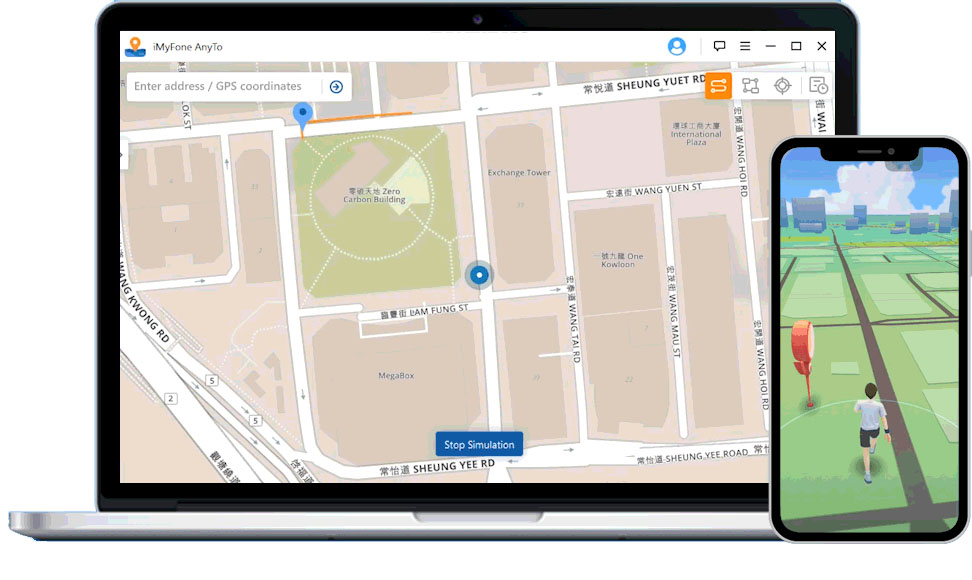Image resolution: width=972 pixels, height=580 pixels.
Task: Open the hamburger menu in title bar
Action: (745, 46)
